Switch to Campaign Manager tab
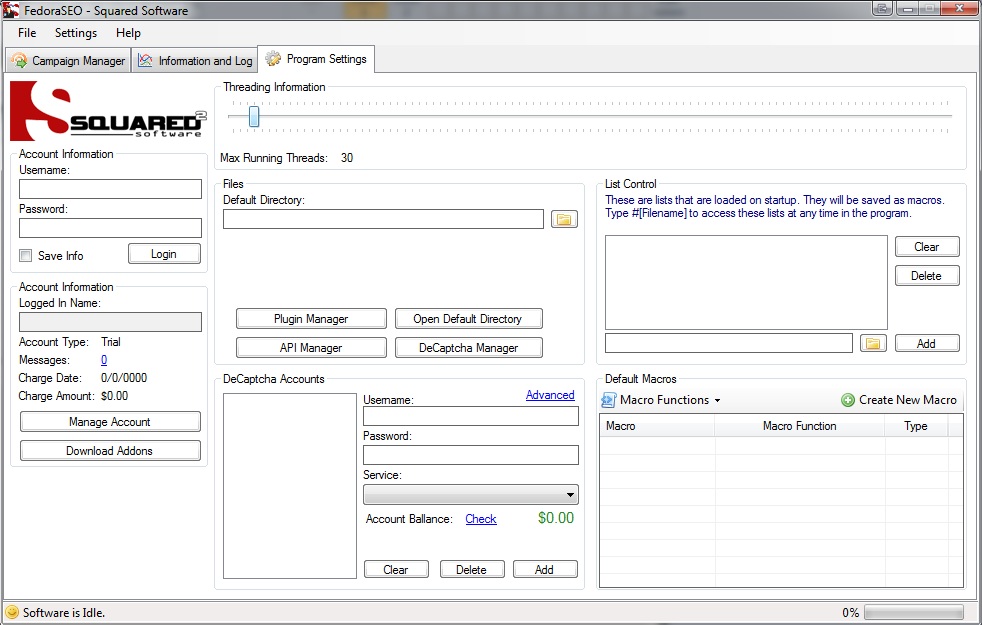 [x=69, y=60]
